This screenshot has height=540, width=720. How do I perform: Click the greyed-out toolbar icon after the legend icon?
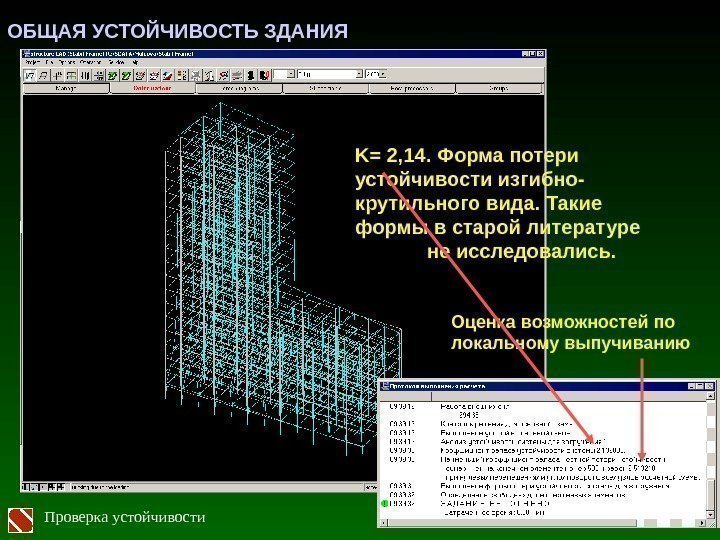[196, 75]
